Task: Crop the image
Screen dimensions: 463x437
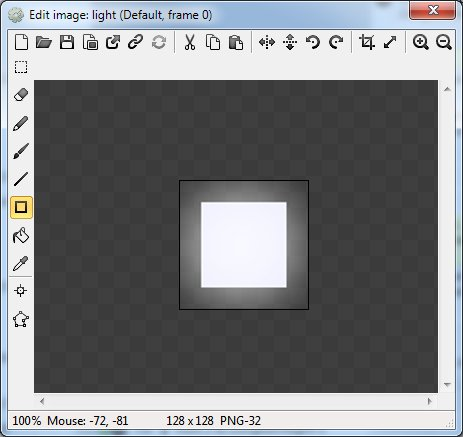Action: point(367,42)
